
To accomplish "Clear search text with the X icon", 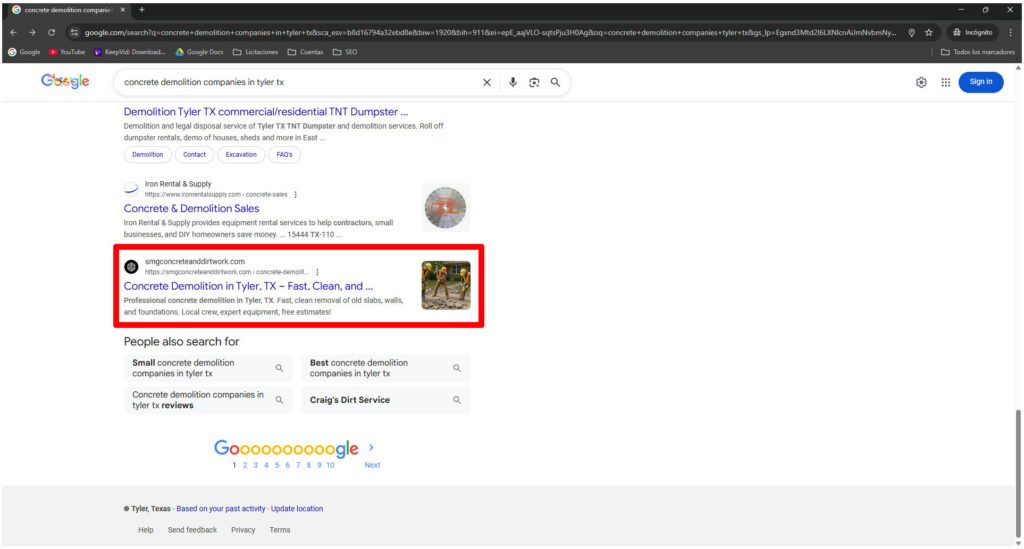I will (x=487, y=82).
